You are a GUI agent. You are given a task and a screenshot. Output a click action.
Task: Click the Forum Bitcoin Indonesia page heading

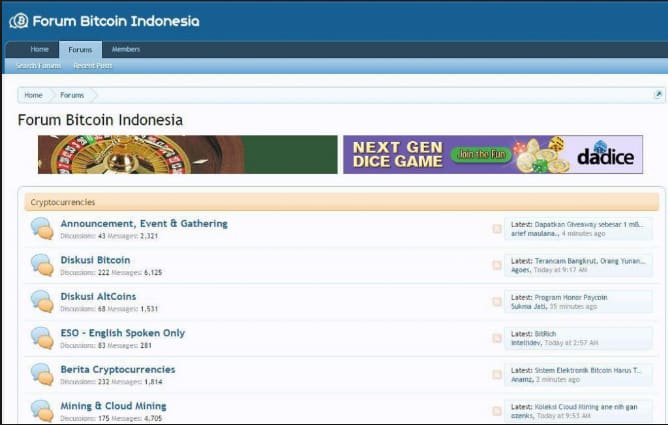point(100,120)
